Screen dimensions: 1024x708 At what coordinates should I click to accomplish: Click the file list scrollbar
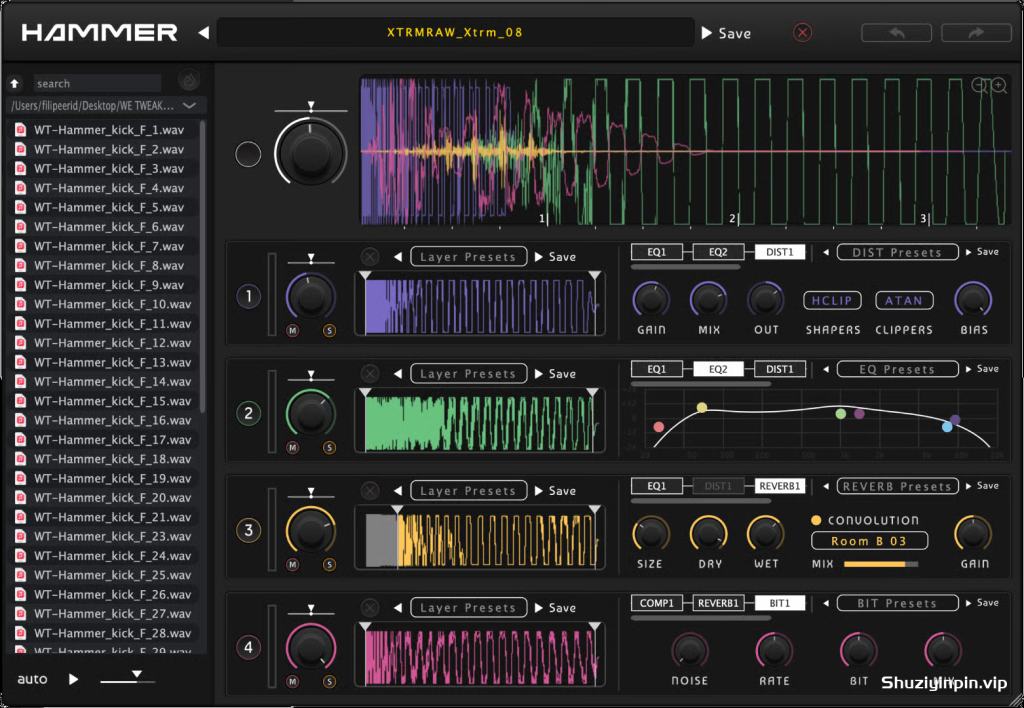[202, 266]
